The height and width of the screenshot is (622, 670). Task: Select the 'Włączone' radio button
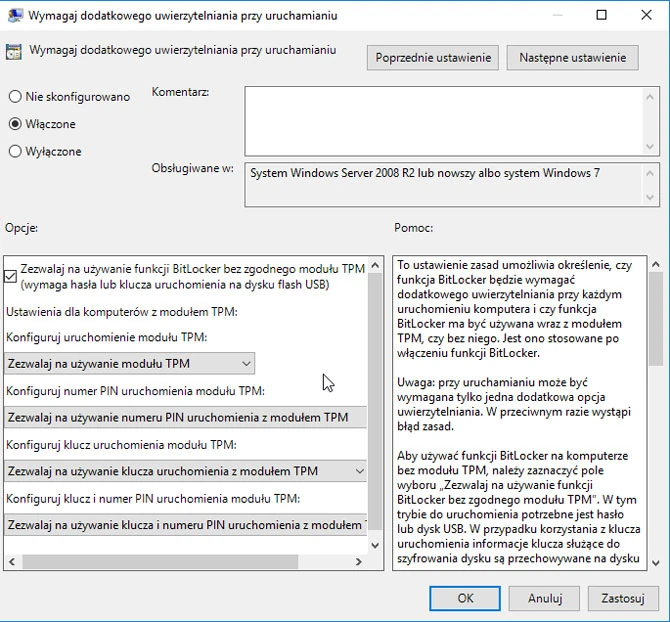tap(15, 124)
